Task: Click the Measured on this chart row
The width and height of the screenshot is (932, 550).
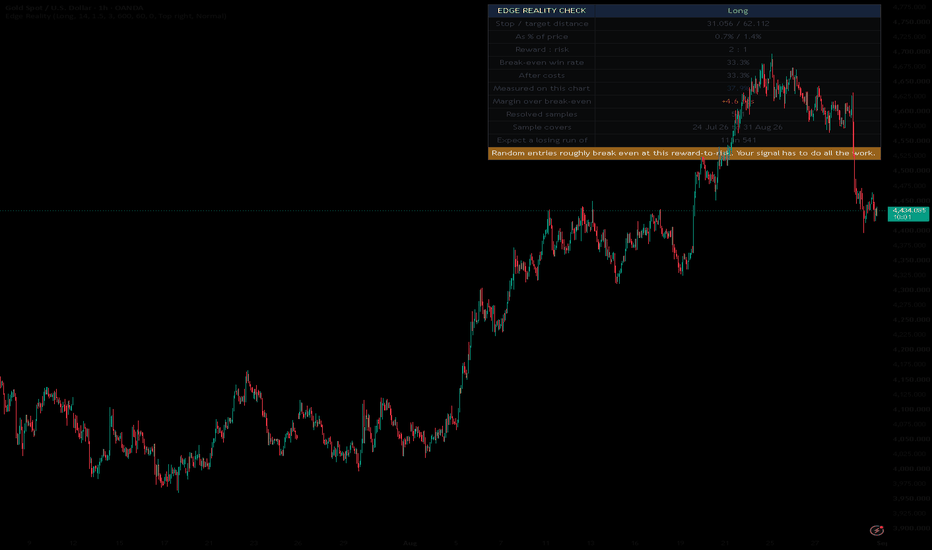Action: coord(684,89)
